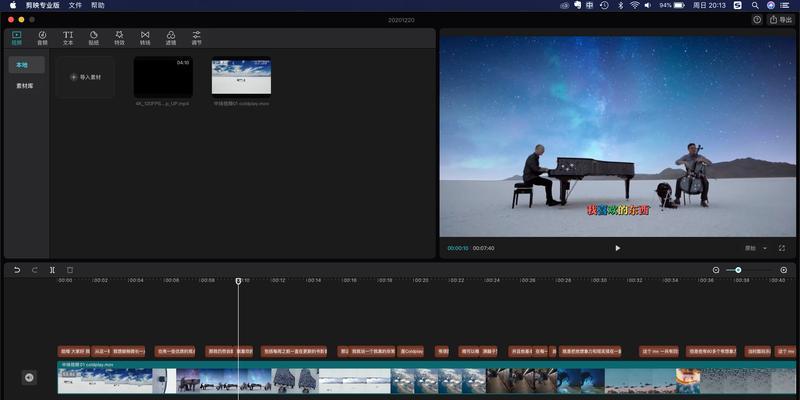Click the playhead marker on ruler

tap(238, 281)
